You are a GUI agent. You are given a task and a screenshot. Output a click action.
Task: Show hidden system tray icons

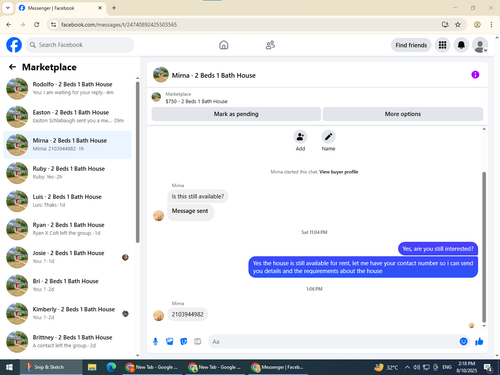[x=407, y=367]
